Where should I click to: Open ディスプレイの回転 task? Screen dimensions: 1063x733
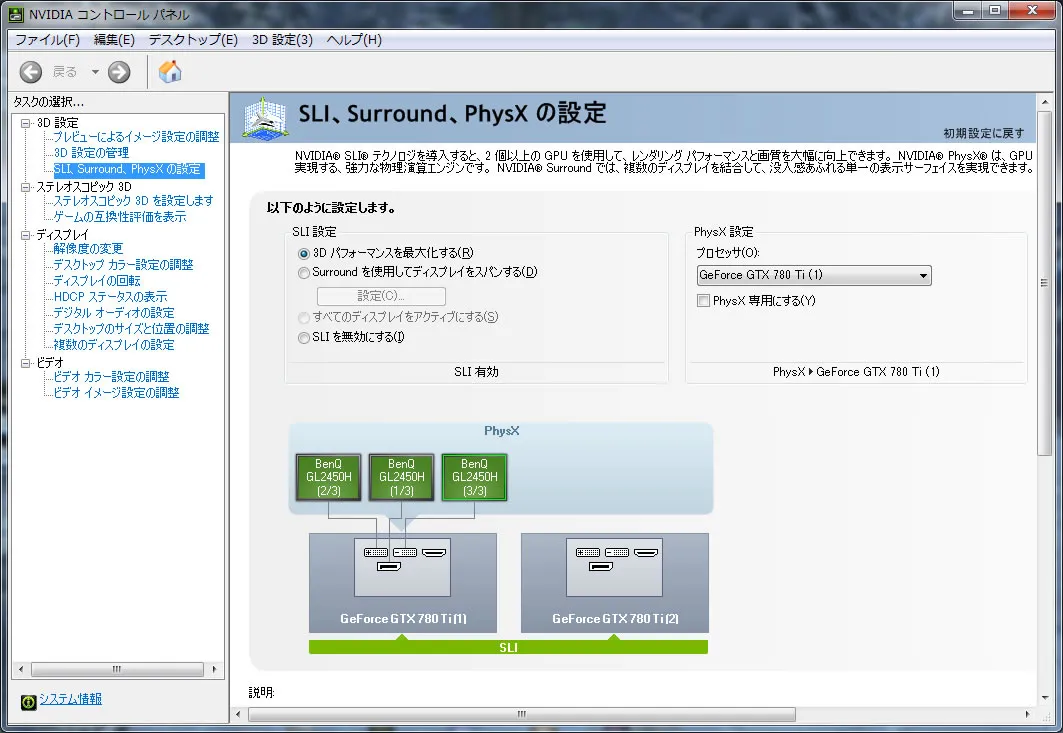click(97, 281)
